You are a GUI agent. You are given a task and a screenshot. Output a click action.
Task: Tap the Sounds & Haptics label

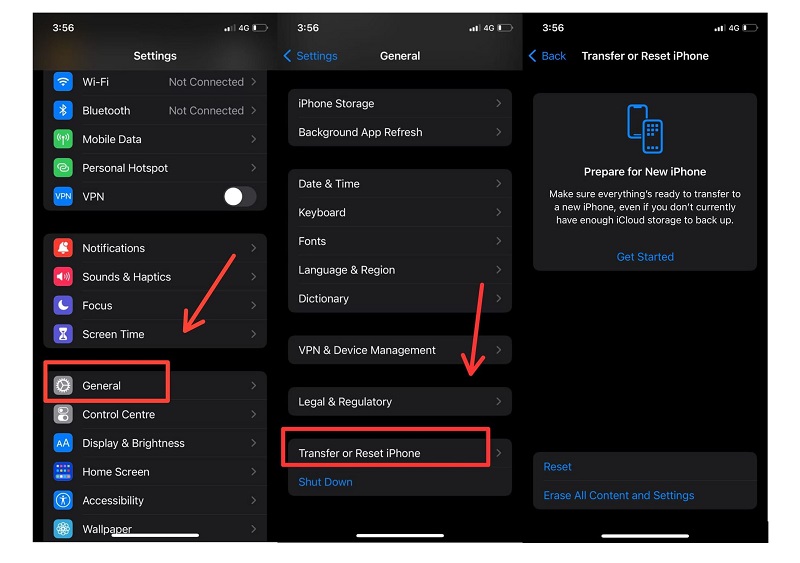tap(127, 277)
